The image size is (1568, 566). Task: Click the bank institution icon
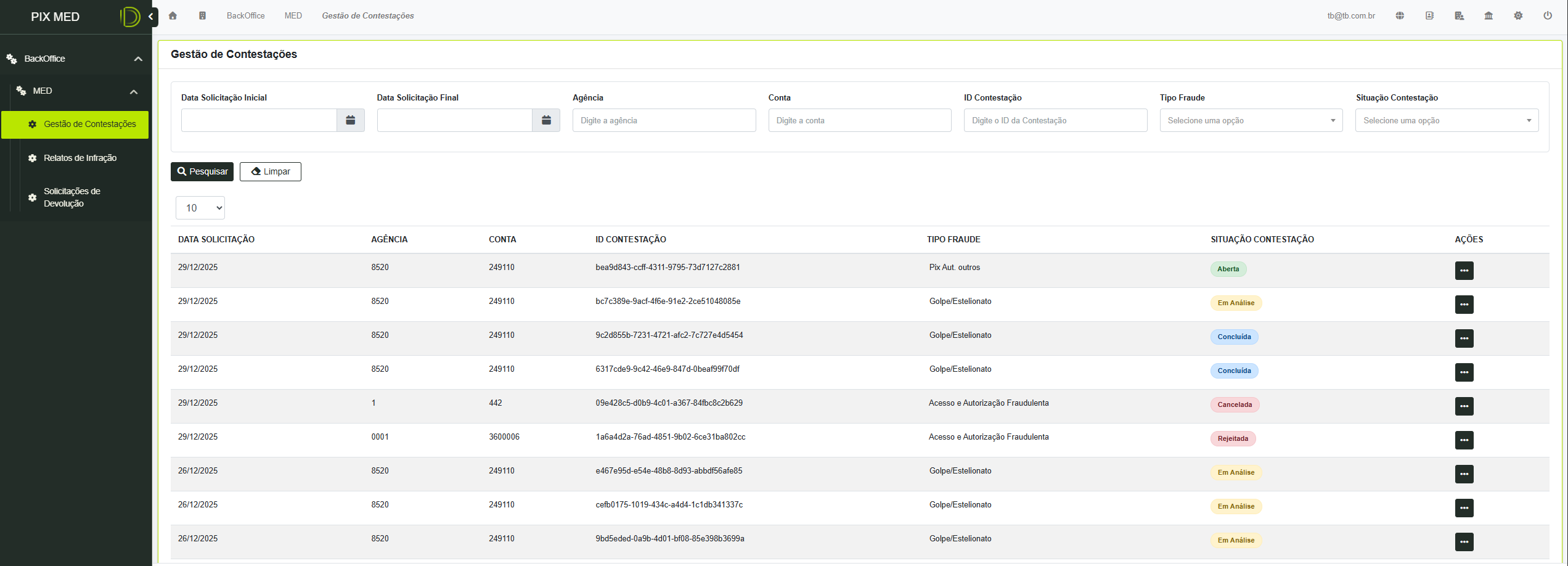[x=1488, y=16]
